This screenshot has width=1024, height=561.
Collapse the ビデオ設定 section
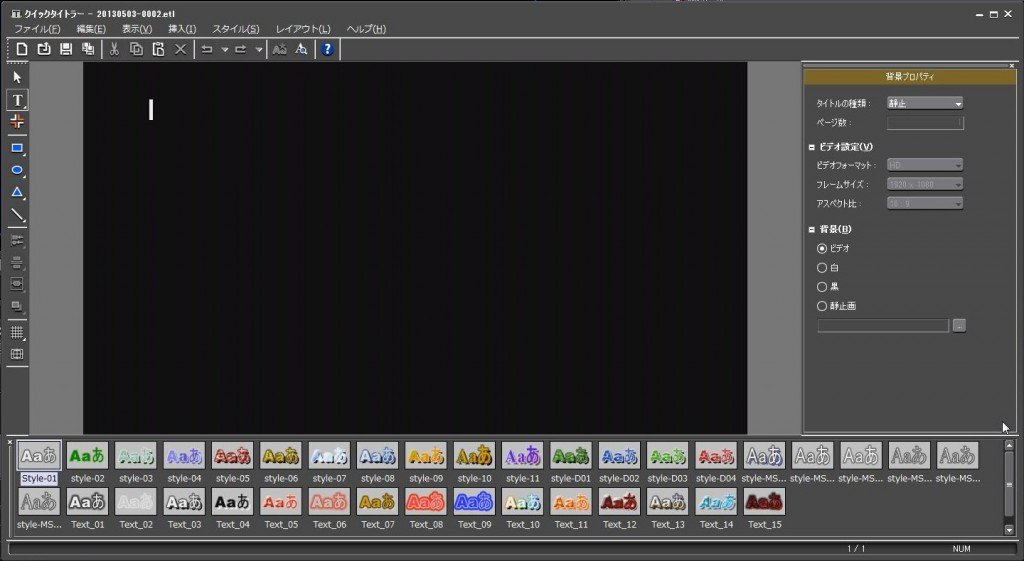[x=812, y=147]
